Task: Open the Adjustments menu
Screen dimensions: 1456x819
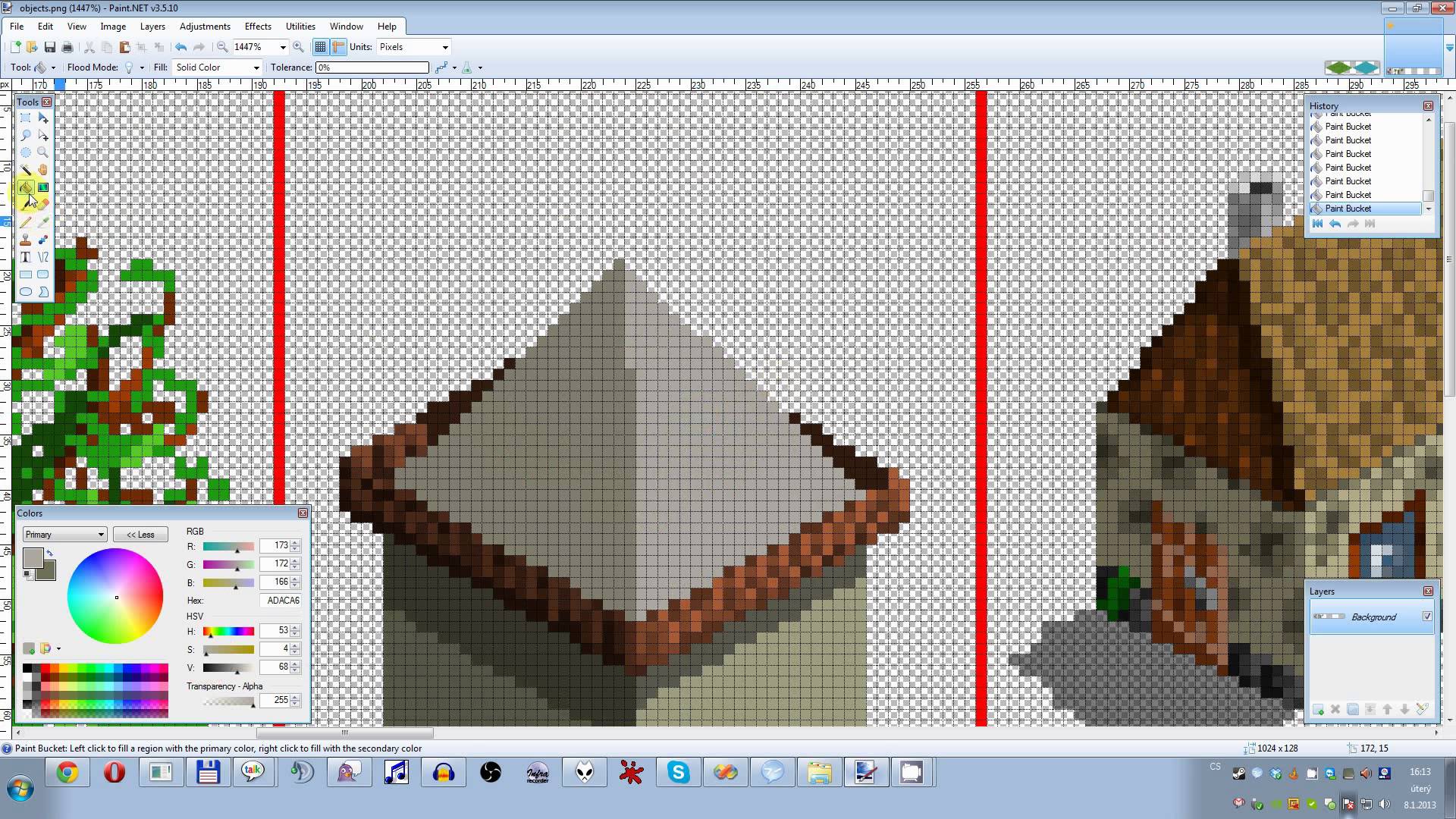Action: pos(205,27)
